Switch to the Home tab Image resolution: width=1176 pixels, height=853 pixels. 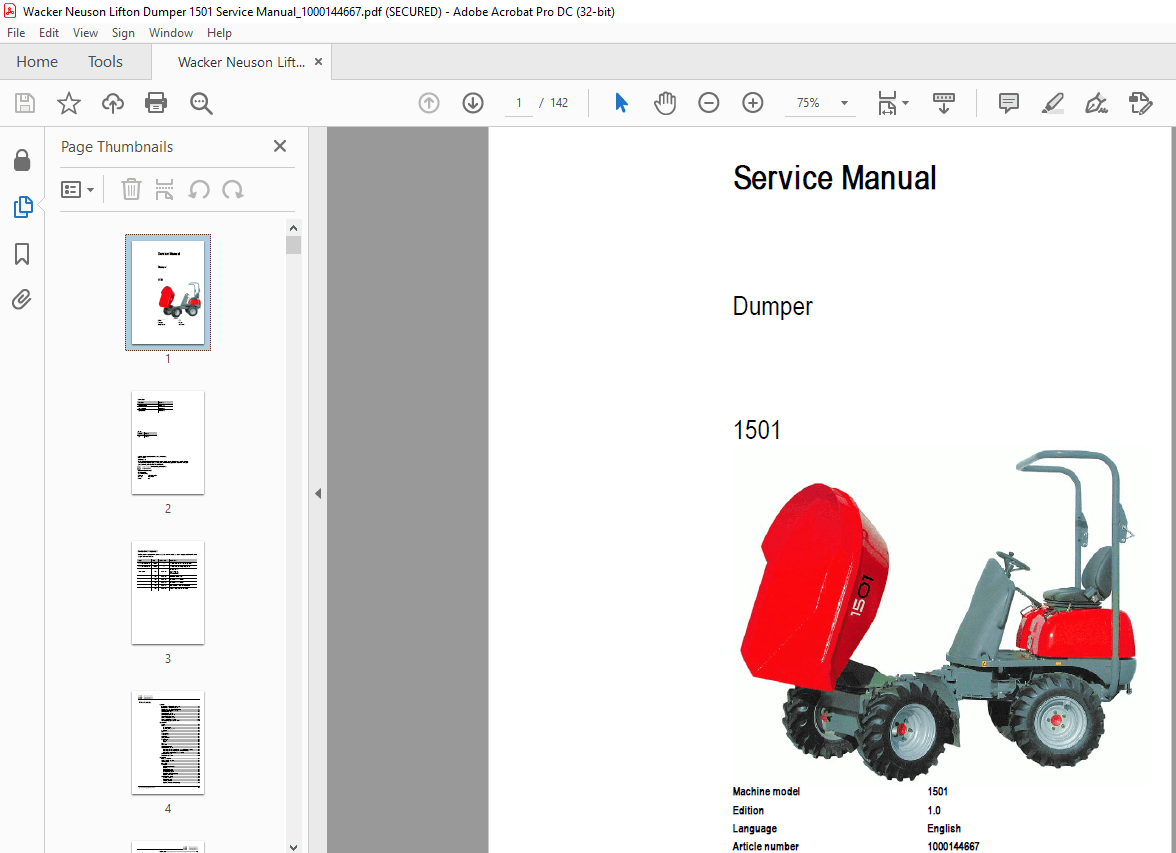tap(36, 61)
